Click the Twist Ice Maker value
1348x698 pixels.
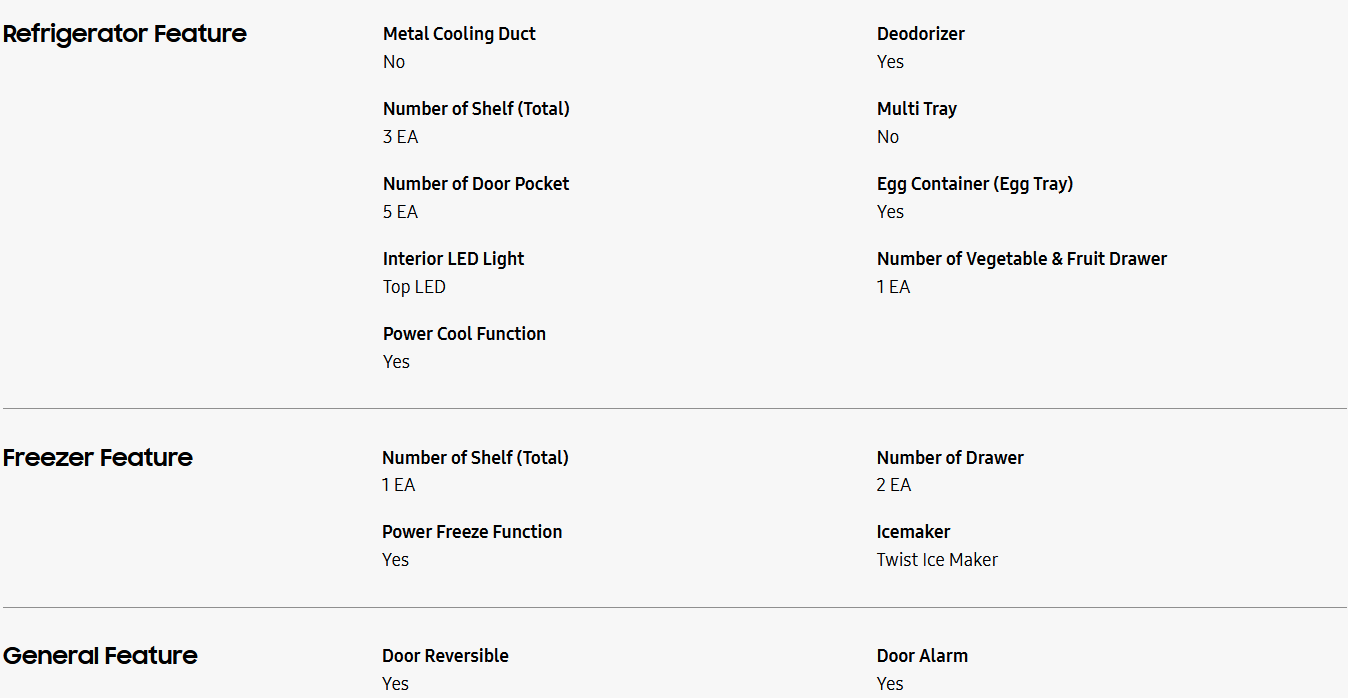click(x=937, y=560)
